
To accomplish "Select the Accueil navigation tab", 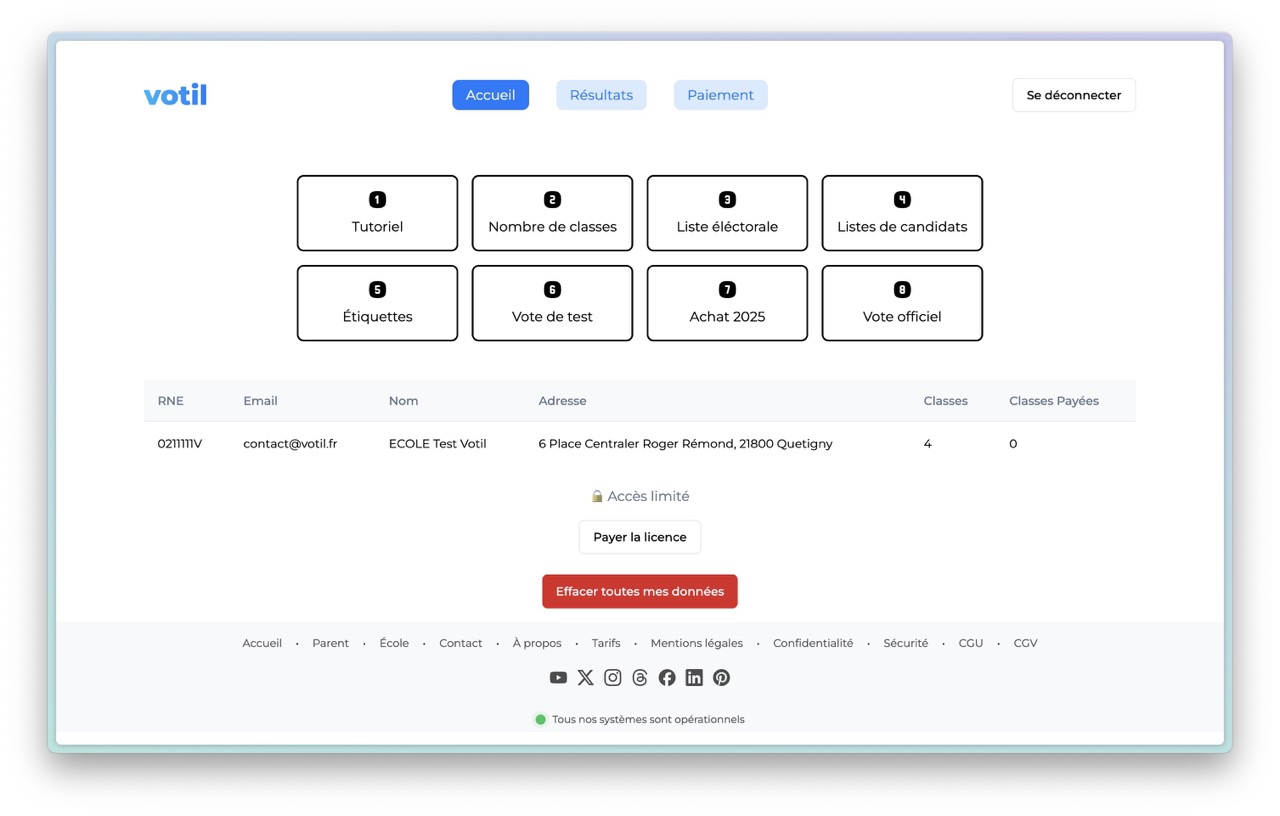I will point(490,95).
